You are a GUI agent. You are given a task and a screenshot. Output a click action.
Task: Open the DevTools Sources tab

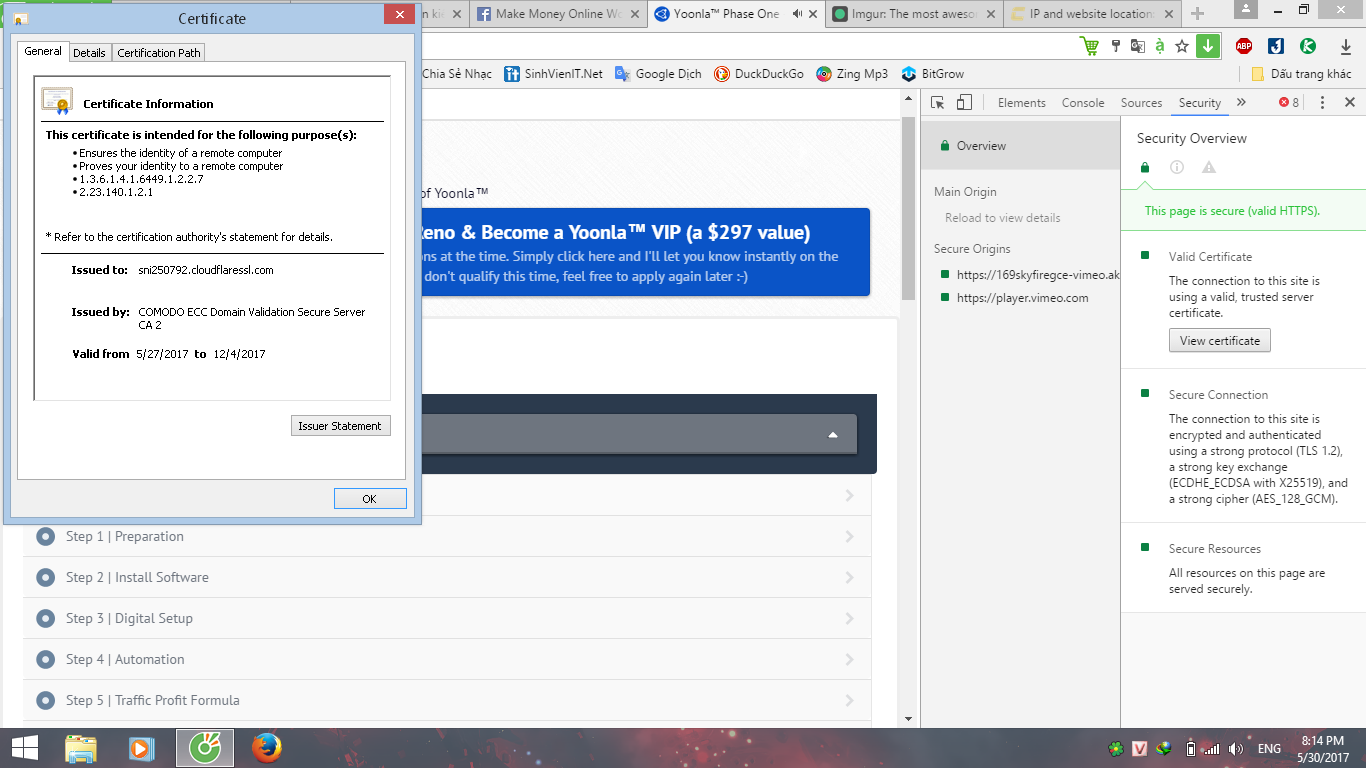(1141, 103)
